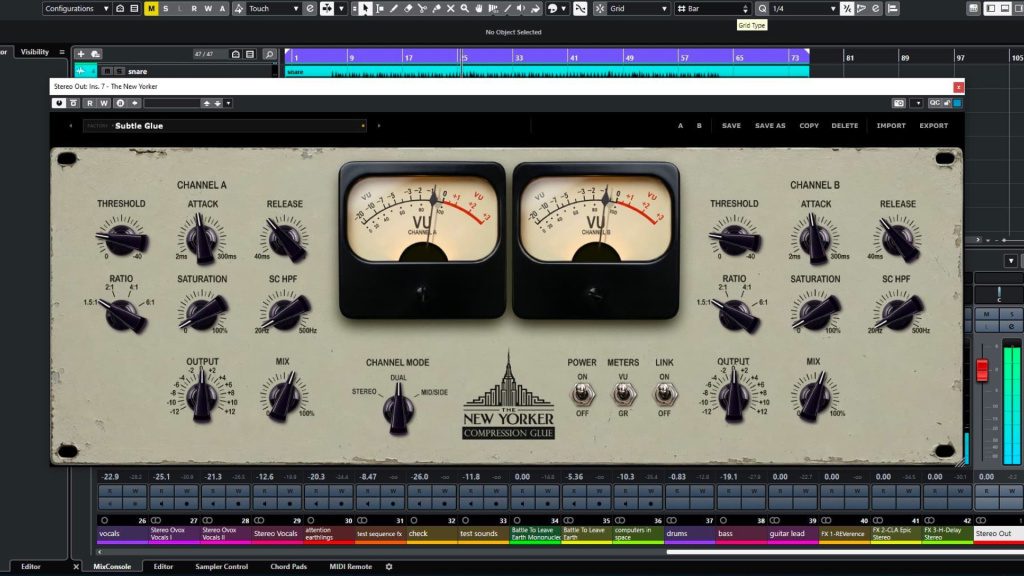Click IMPORT preset button

pos(891,125)
